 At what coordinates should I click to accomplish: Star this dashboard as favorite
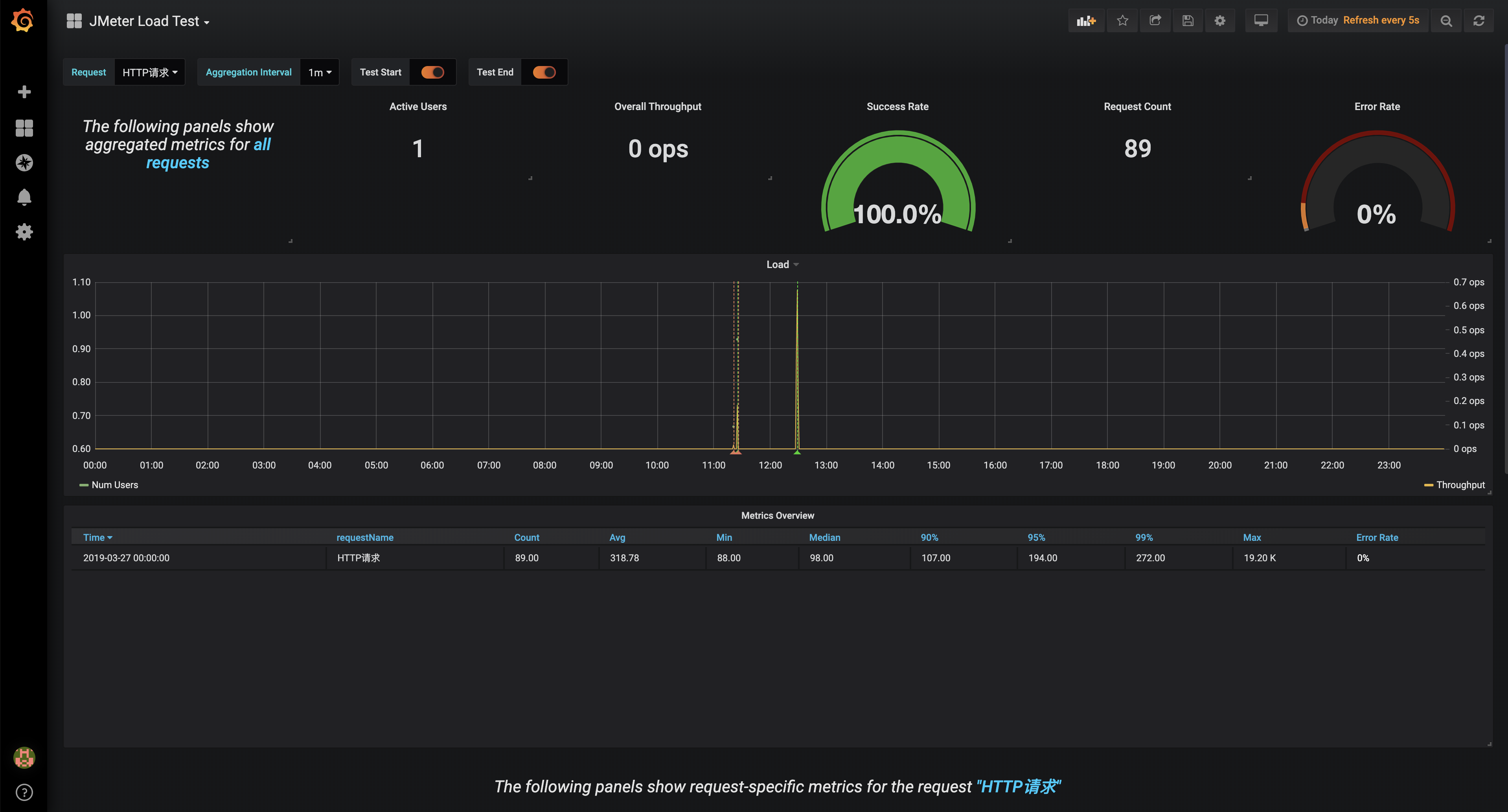click(1122, 21)
